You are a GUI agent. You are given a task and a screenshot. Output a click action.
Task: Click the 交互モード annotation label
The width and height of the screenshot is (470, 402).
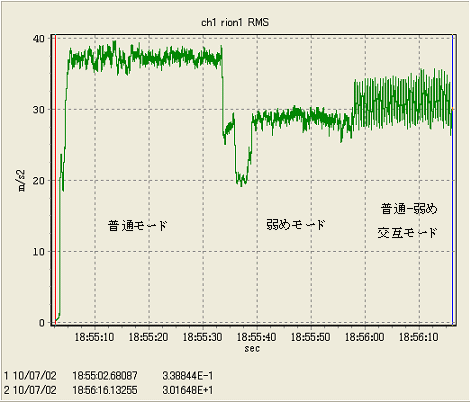[407, 233]
